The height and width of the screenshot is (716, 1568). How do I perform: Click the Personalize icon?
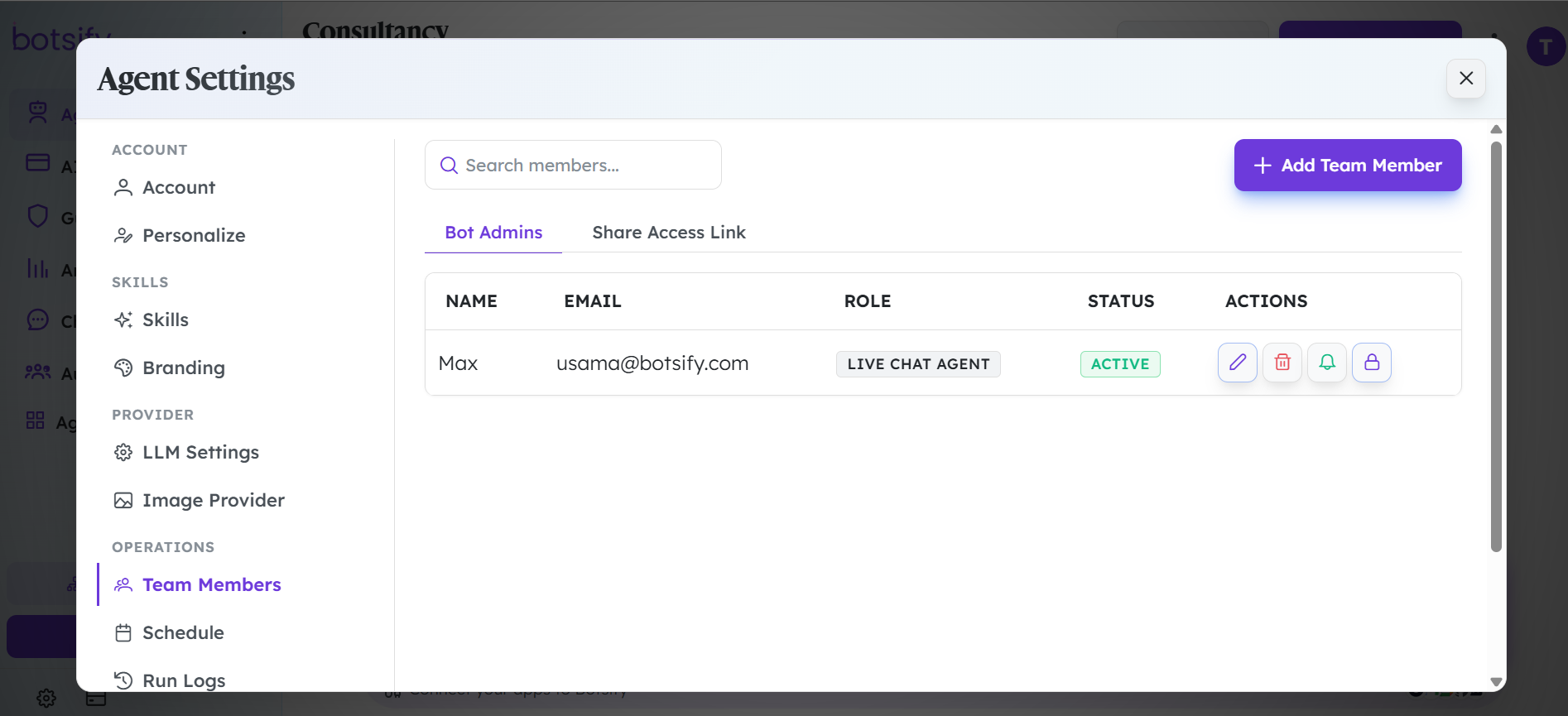click(123, 236)
